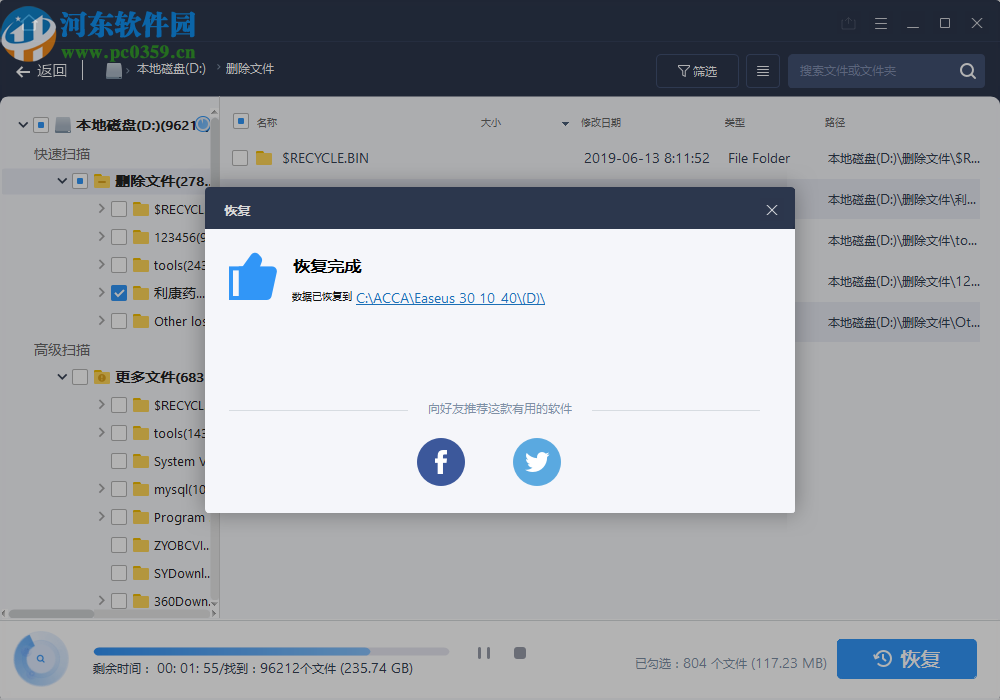
Task: Click the back arrow to return
Action: (22, 71)
